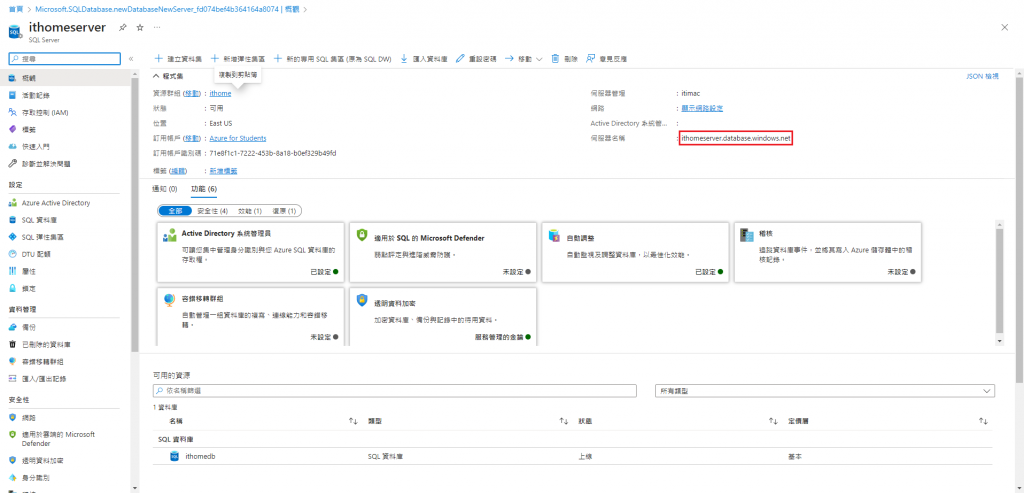Open the ithome resource group link

click(x=220, y=93)
